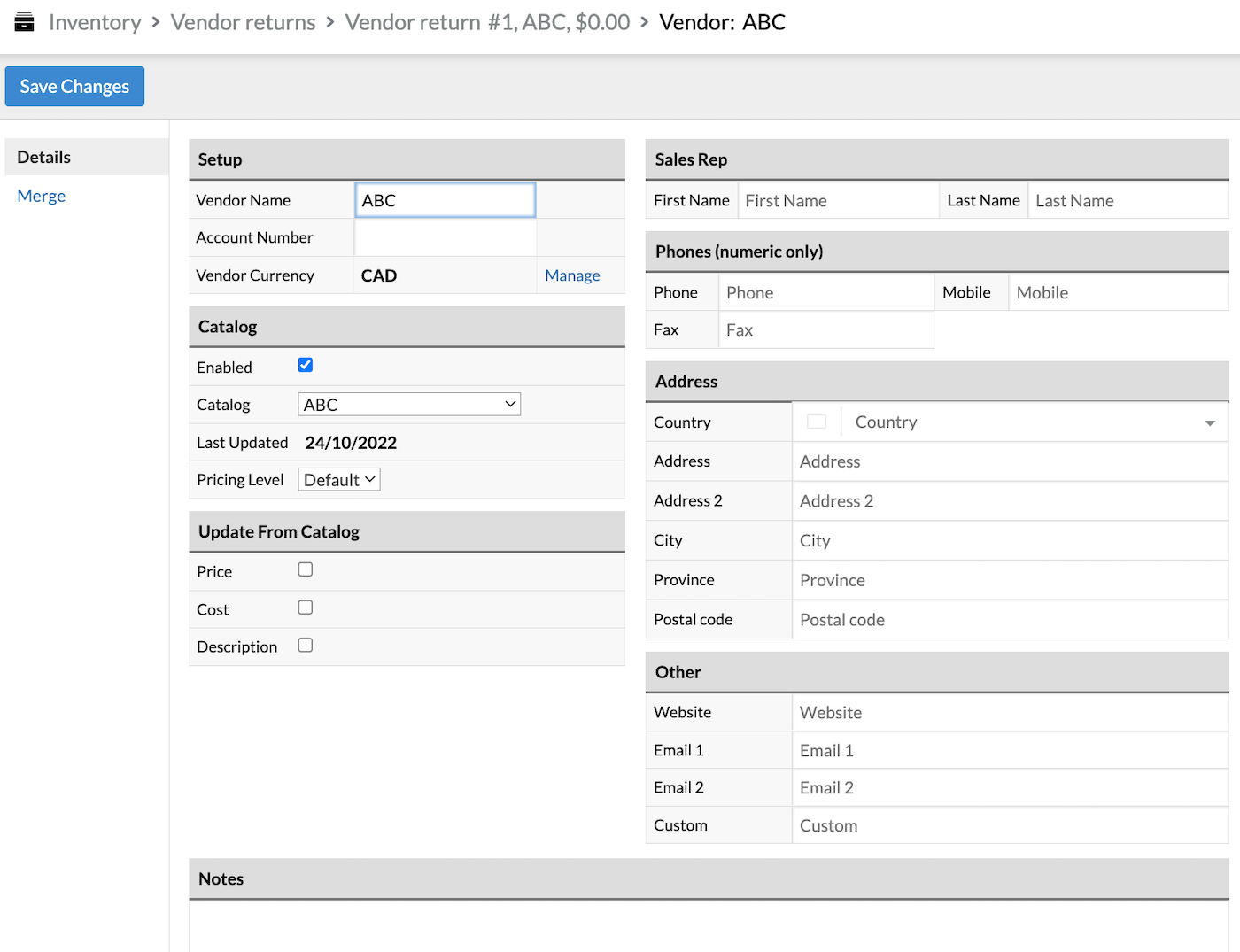The image size is (1240, 952).
Task: Enable Cost update from catalog
Action: coord(305,608)
